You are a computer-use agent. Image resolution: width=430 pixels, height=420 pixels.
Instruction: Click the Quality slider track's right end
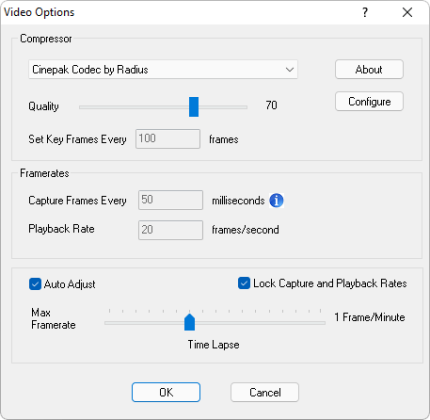tap(244, 107)
